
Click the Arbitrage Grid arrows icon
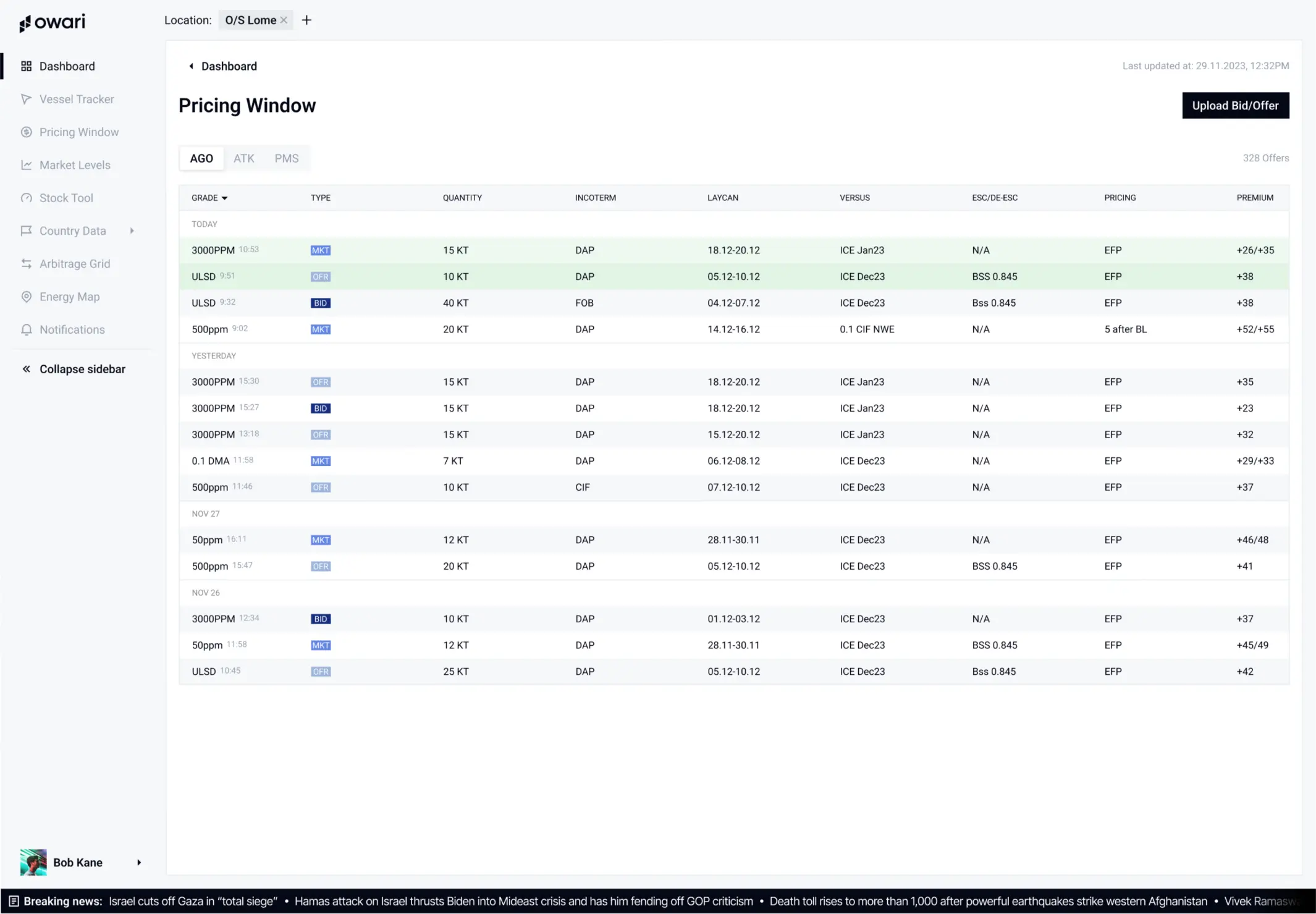click(26, 264)
